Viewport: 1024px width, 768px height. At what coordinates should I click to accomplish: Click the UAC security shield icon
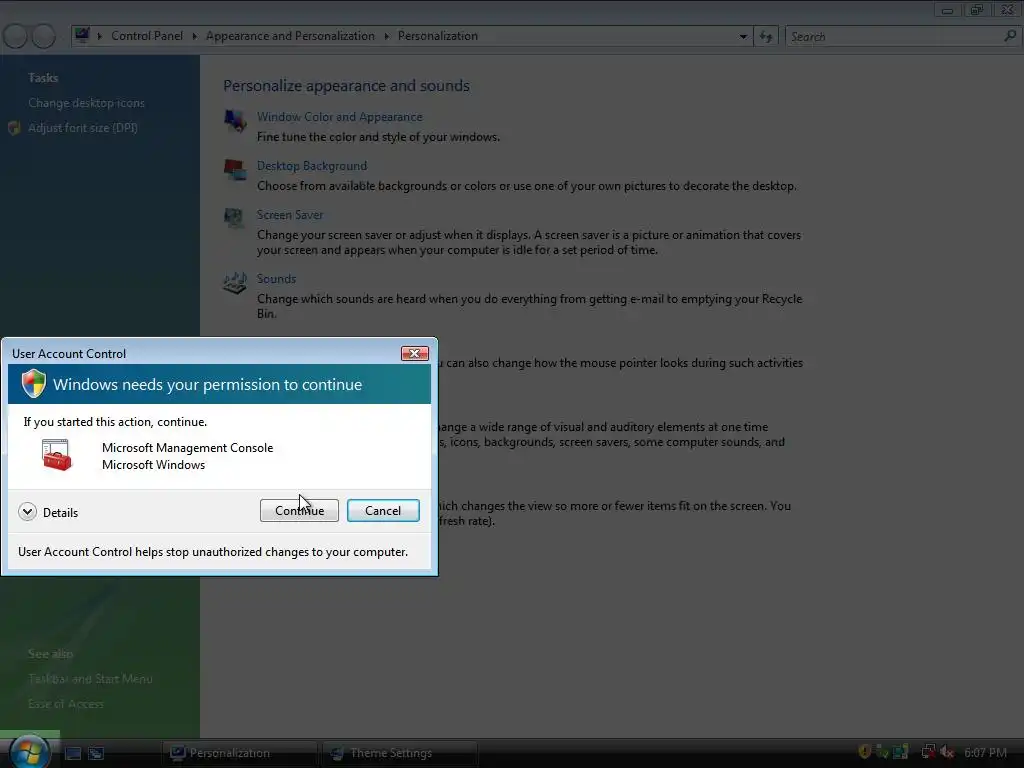click(33, 383)
